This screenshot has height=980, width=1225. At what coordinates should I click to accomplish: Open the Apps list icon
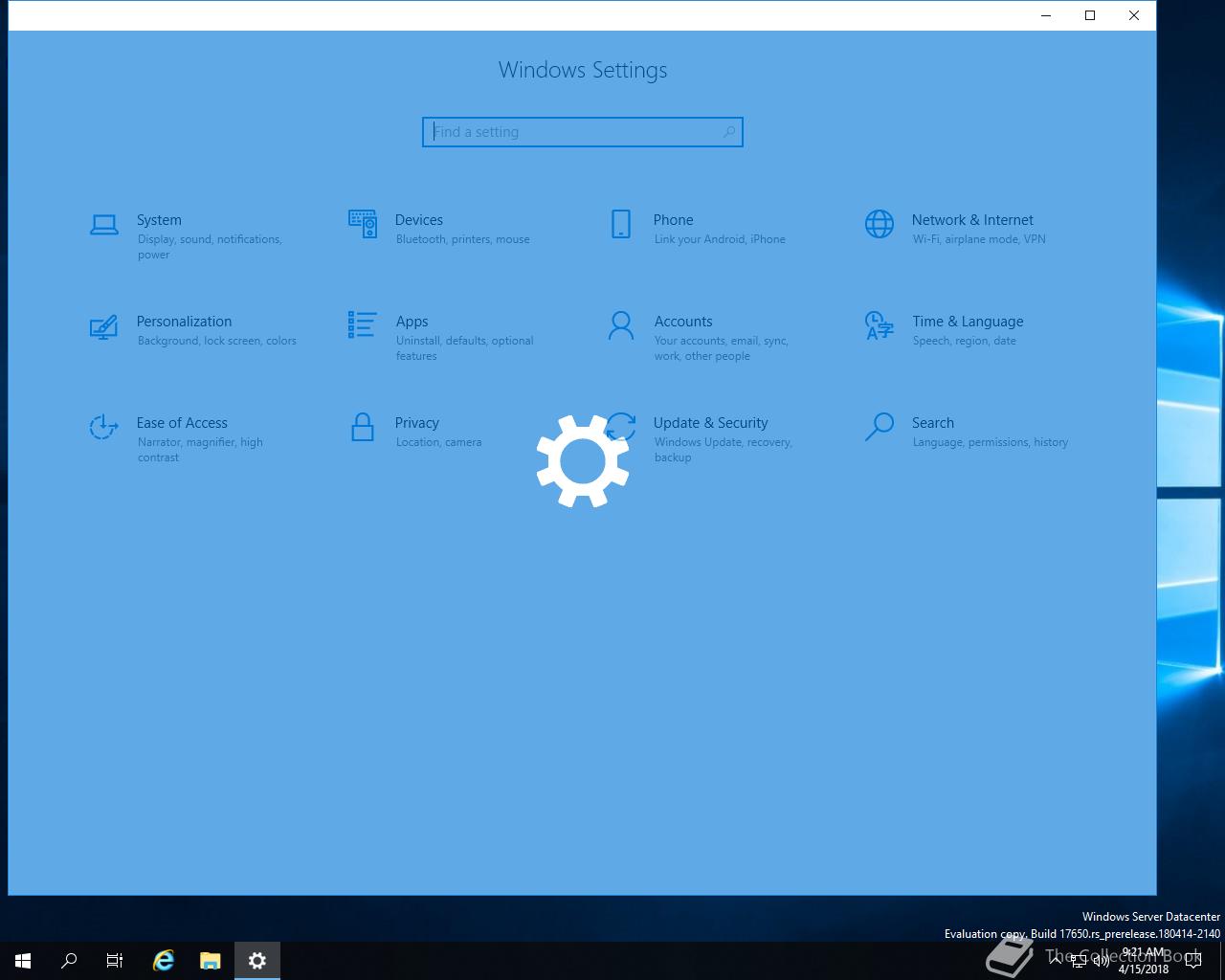click(363, 324)
